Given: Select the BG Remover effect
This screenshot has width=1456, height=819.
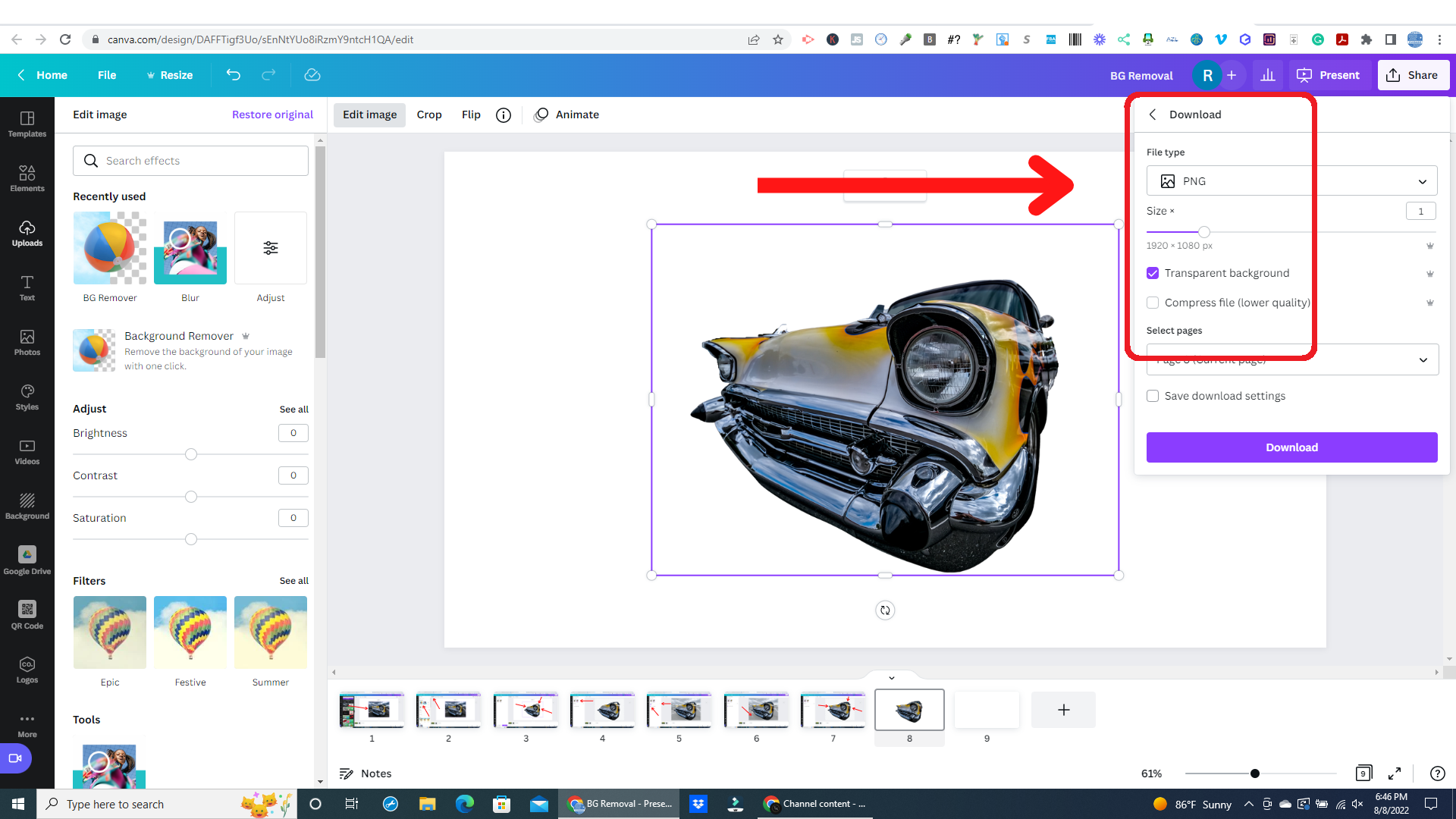Looking at the screenshot, I should tap(109, 248).
